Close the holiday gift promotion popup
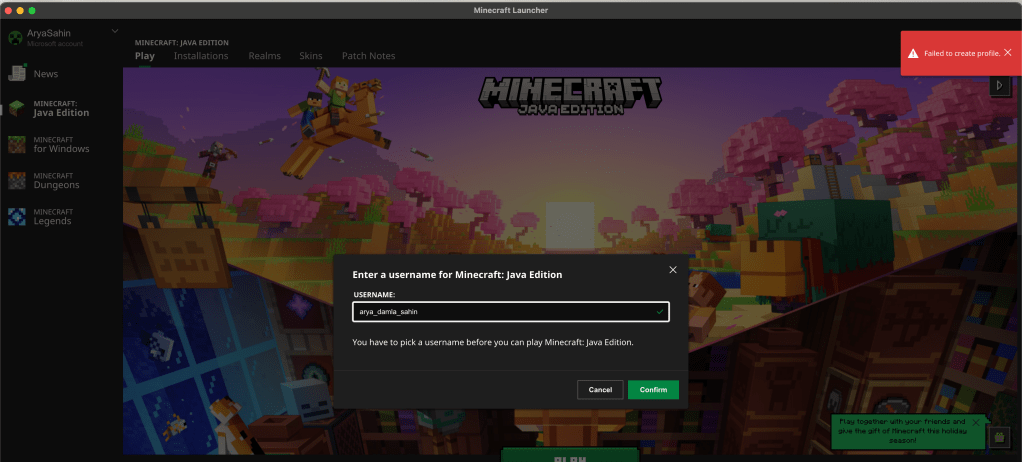This screenshot has height=462, width=1022. pyautogui.click(x=975, y=422)
